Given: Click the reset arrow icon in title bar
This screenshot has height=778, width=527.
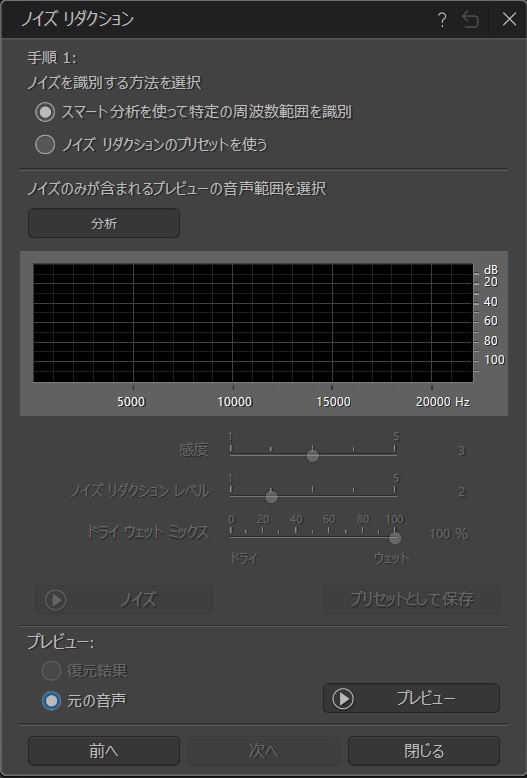Looking at the screenshot, I should point(470,20).
